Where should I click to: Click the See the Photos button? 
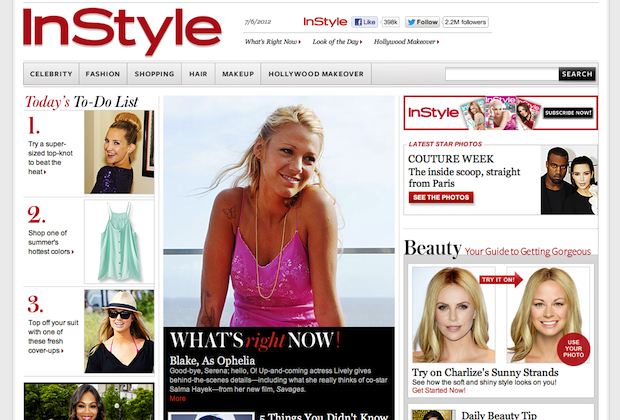pos(441,197)
